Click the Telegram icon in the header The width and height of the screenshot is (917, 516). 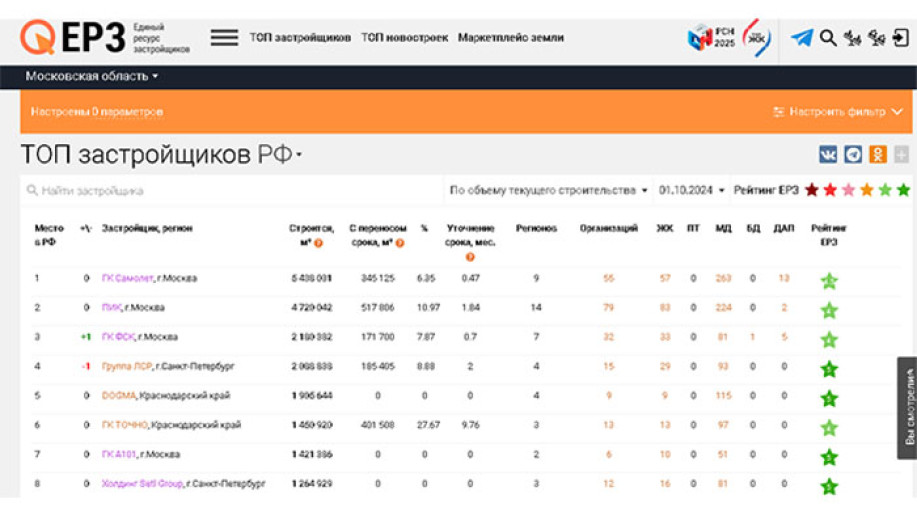click(x=801, y=38)
